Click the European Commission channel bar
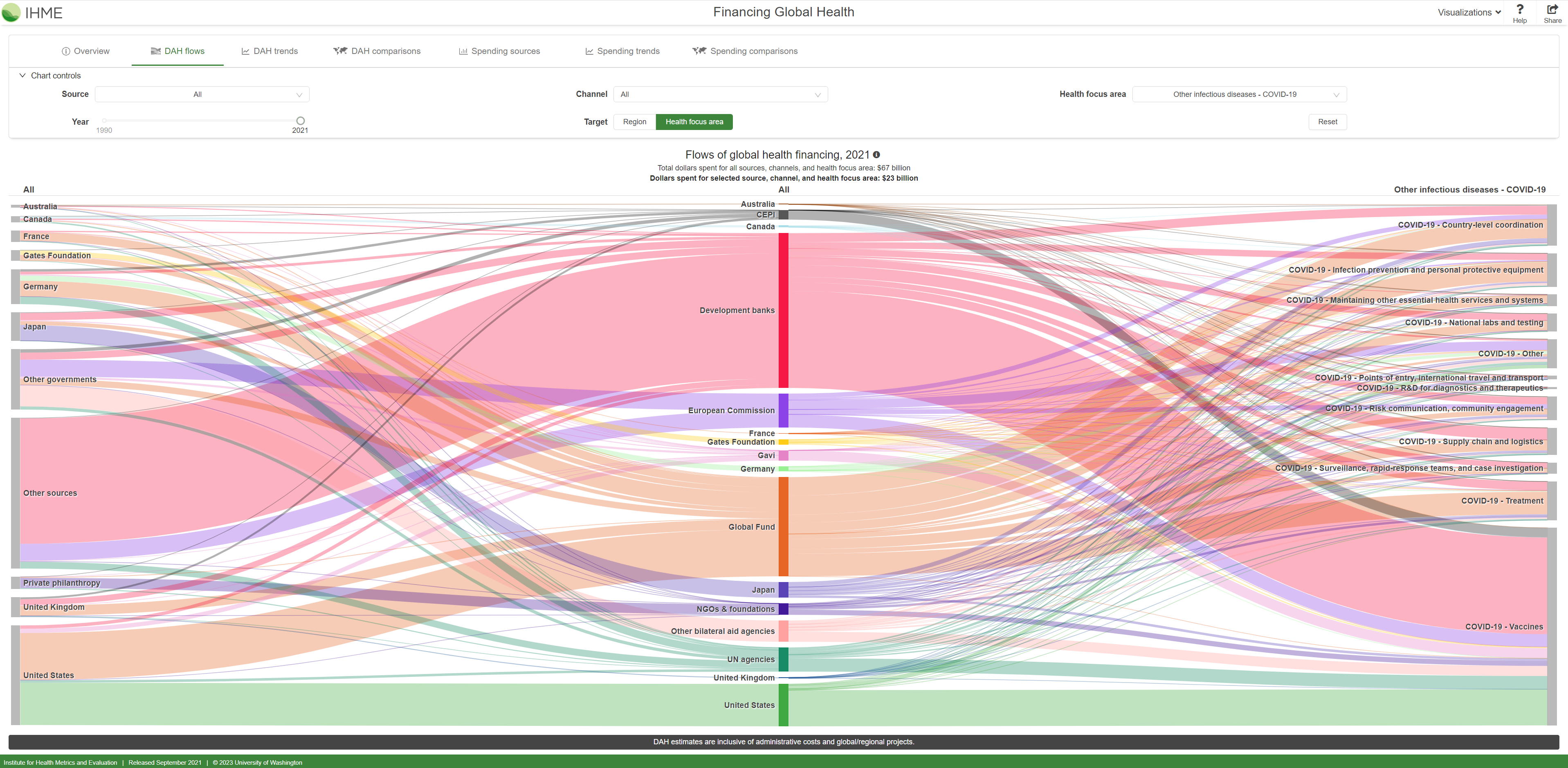Screen dimensions: 1568x768 coord(784,410)
